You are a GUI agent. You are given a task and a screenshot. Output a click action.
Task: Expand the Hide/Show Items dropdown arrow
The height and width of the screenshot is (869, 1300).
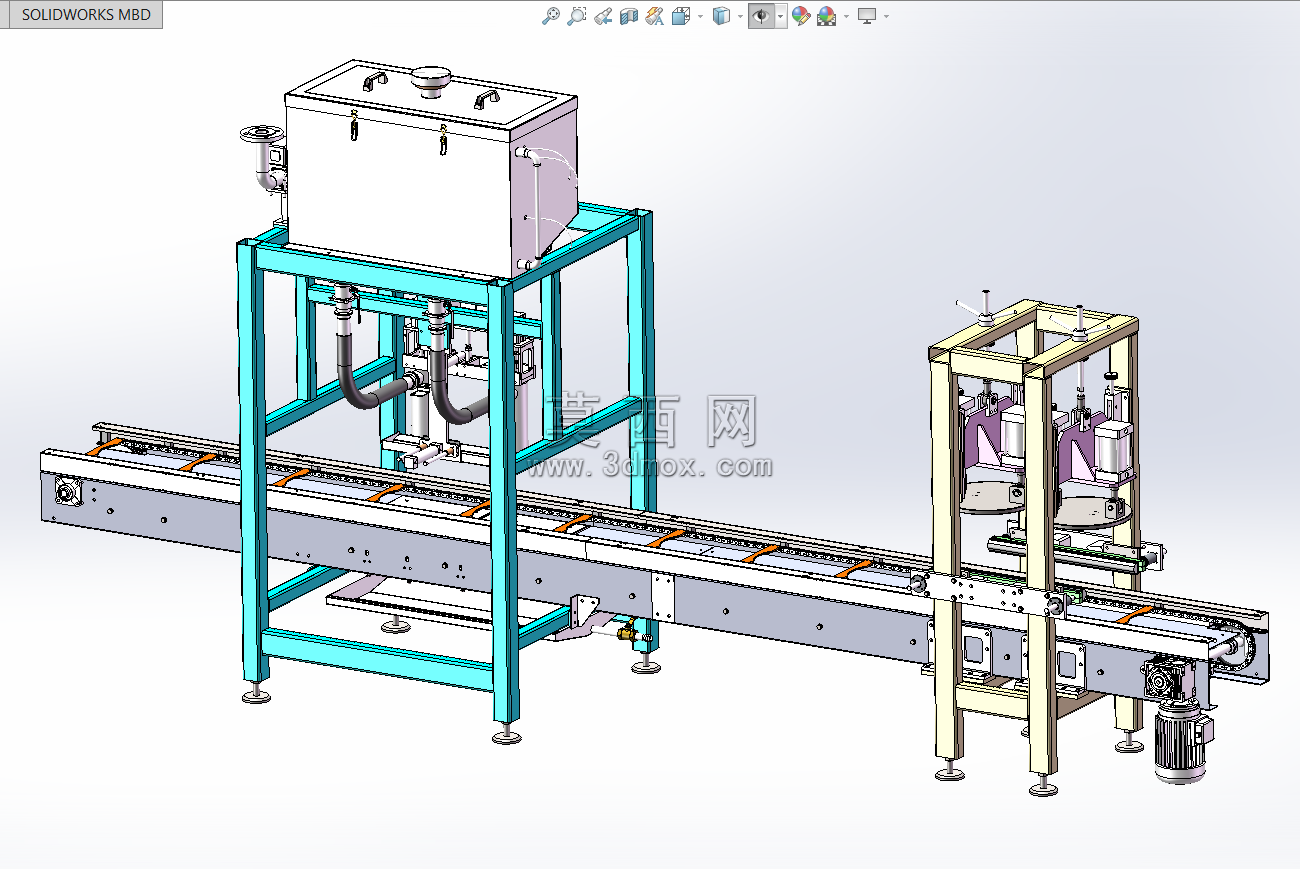tap(781, 16)
